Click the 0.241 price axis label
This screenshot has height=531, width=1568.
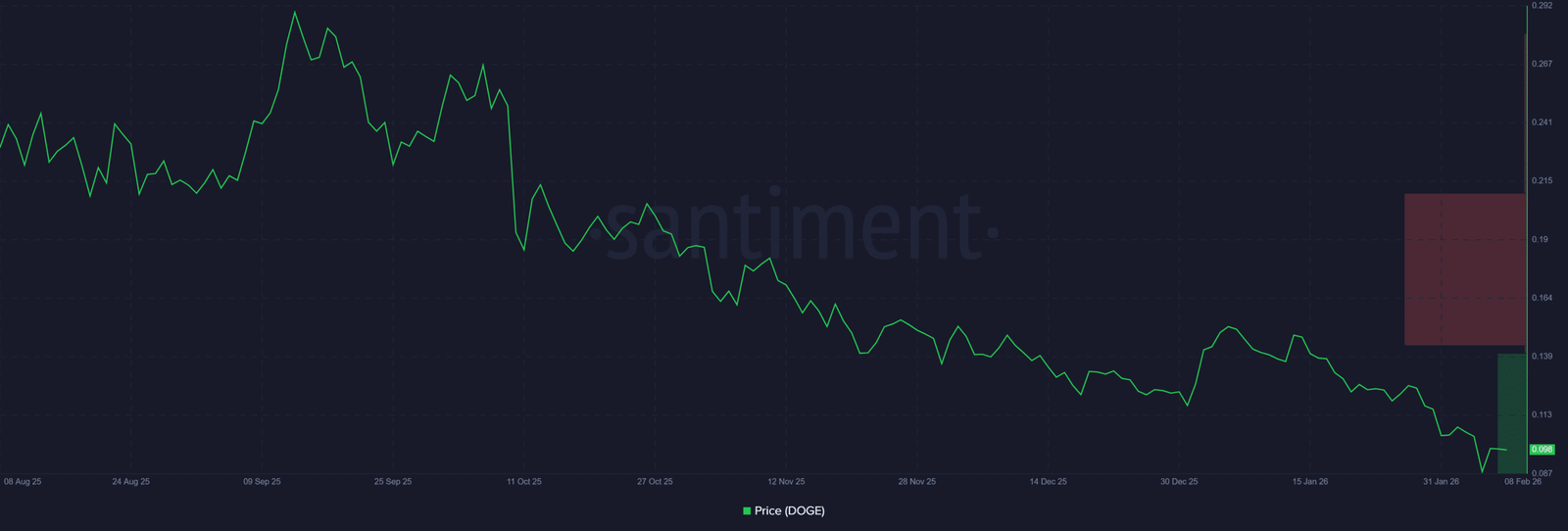1542,122
